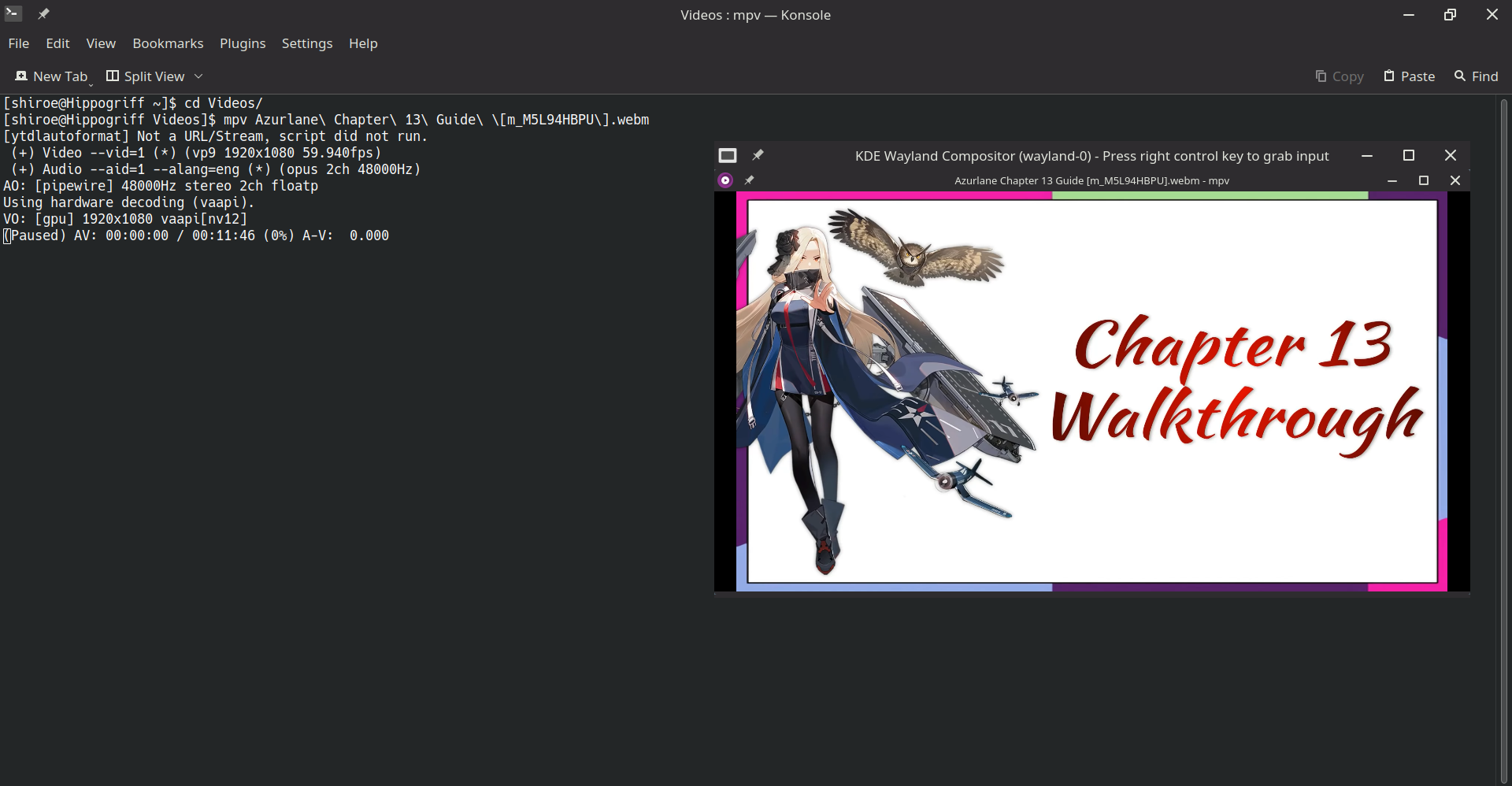The image size is (1512, 786).
Task: Click the "(+) Audio --aid=1 --alang=eng" line
Action: point(216,169)
